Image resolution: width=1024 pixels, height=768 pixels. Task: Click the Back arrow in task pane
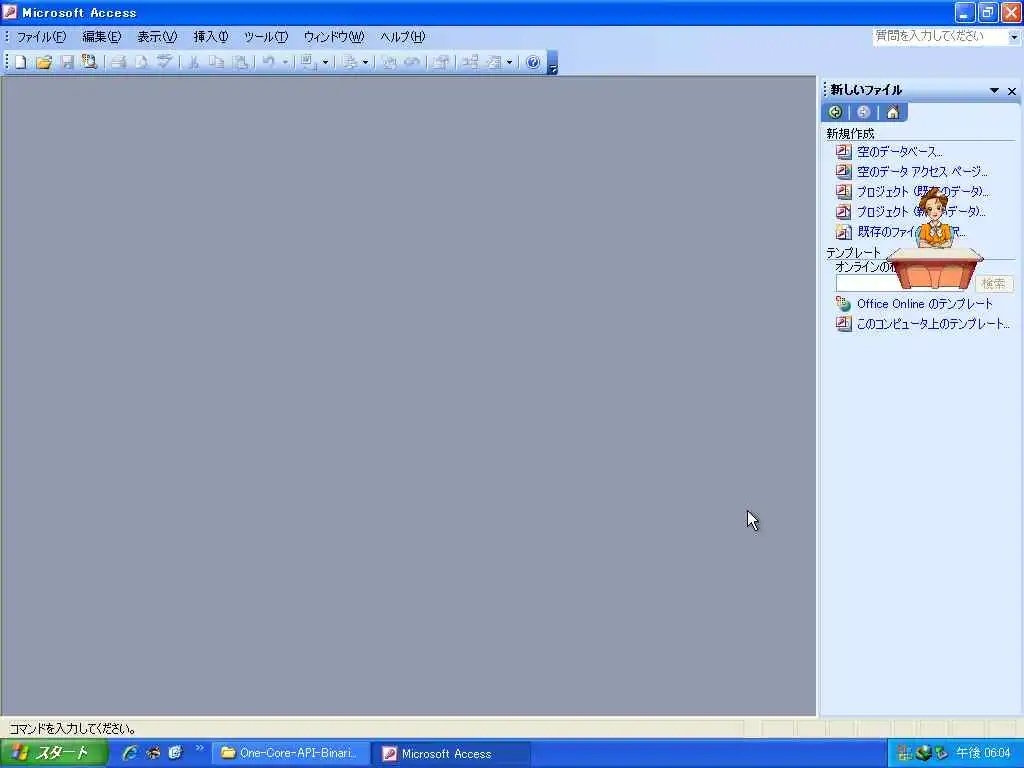(835, 112)
